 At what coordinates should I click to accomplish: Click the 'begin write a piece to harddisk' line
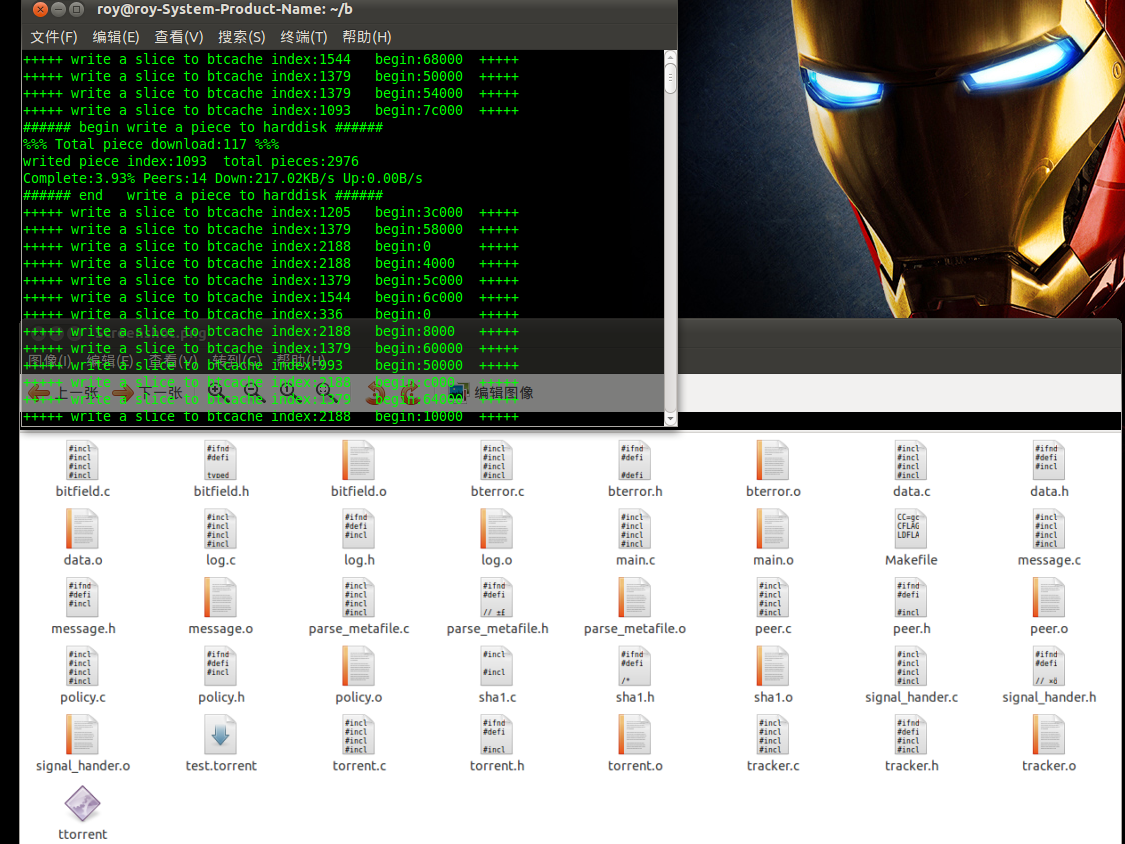(x=203, y=128)
